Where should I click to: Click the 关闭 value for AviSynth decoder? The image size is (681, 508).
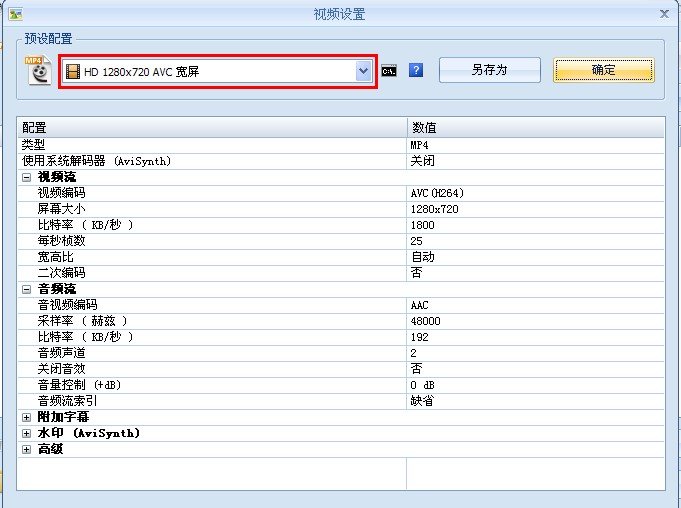point(536,161)
